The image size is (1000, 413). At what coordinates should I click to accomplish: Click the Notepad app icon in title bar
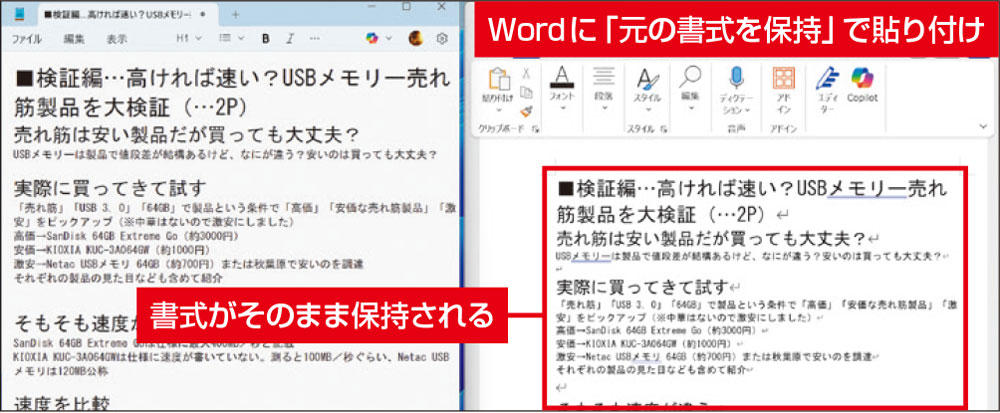pos(20,13)
